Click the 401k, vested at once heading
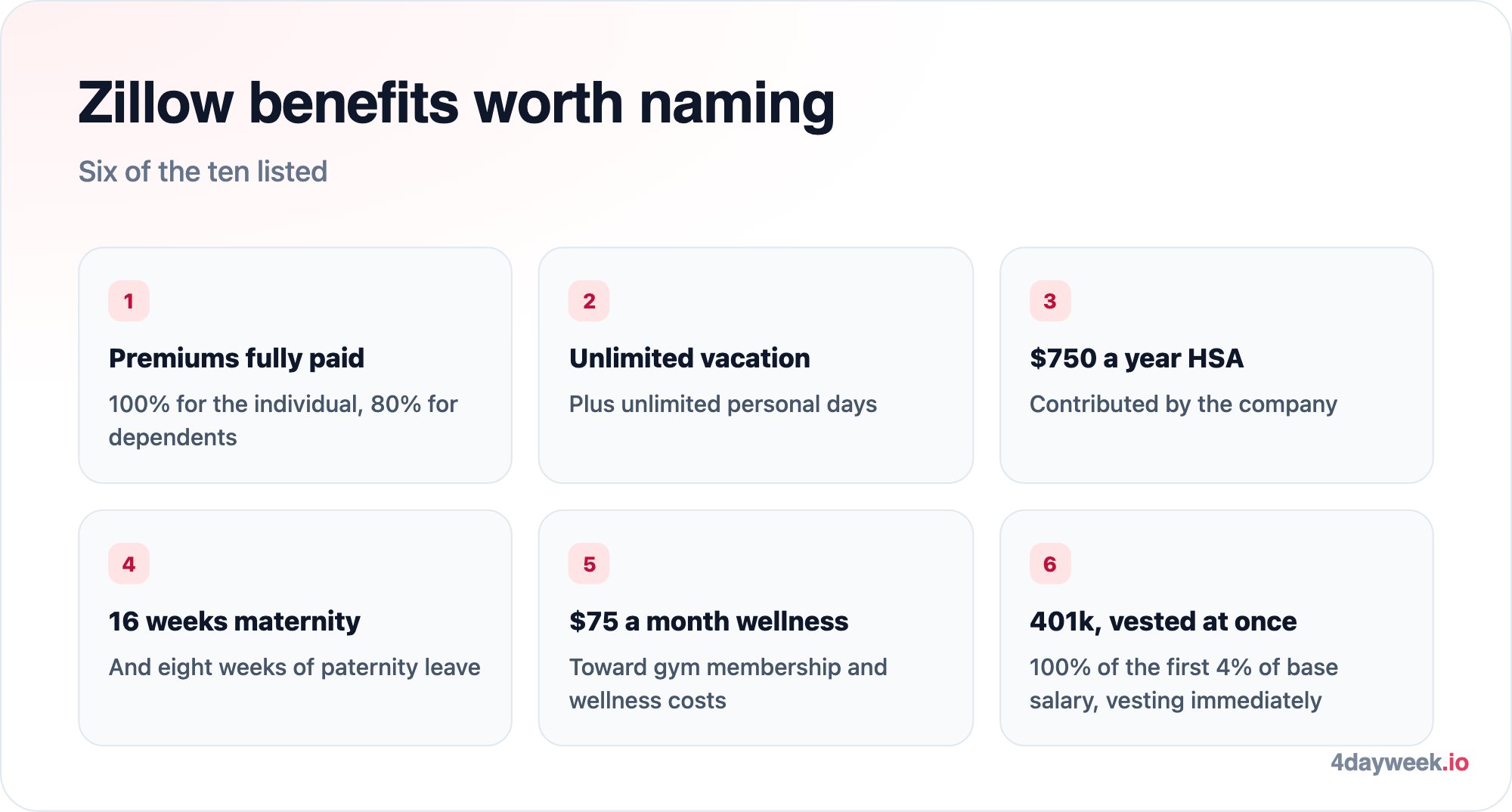1512x812 pixels. (1163, 621)
